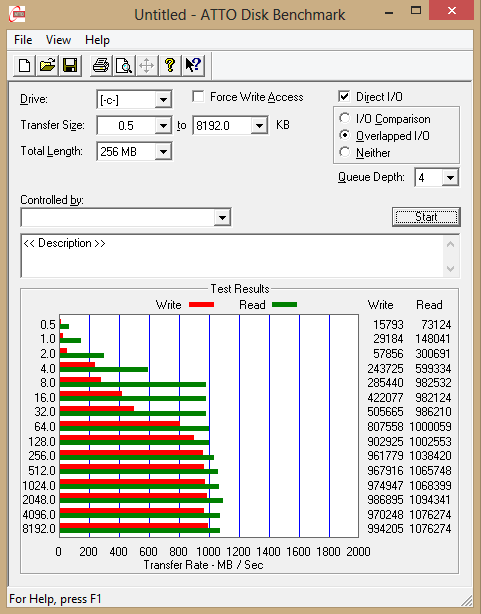
Task: Expand the Queue Depth dropdown
Action: 450,178
